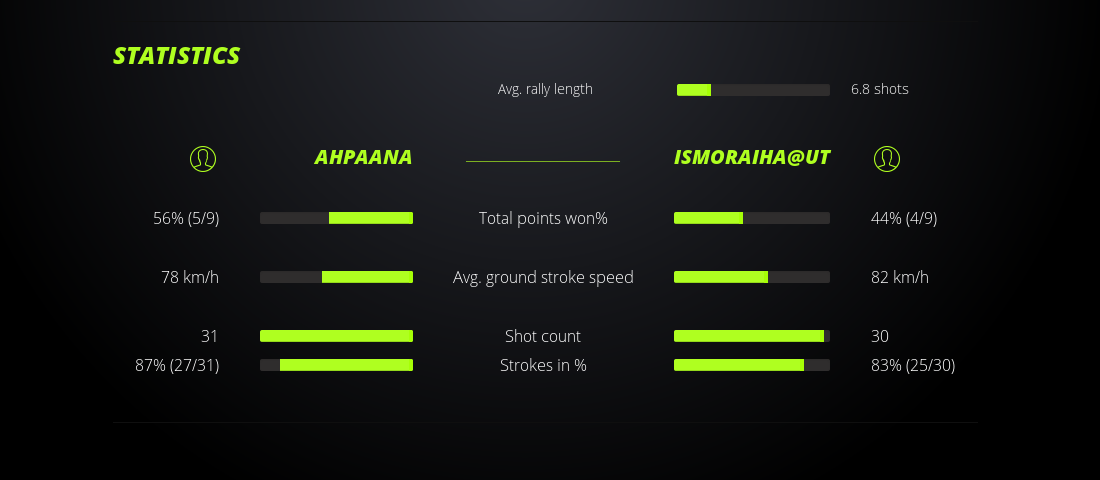Click ISMORAIHA@UT's strokes in % bar
This screenshot has height=480, width=1100.
click(x=752, y=365)
